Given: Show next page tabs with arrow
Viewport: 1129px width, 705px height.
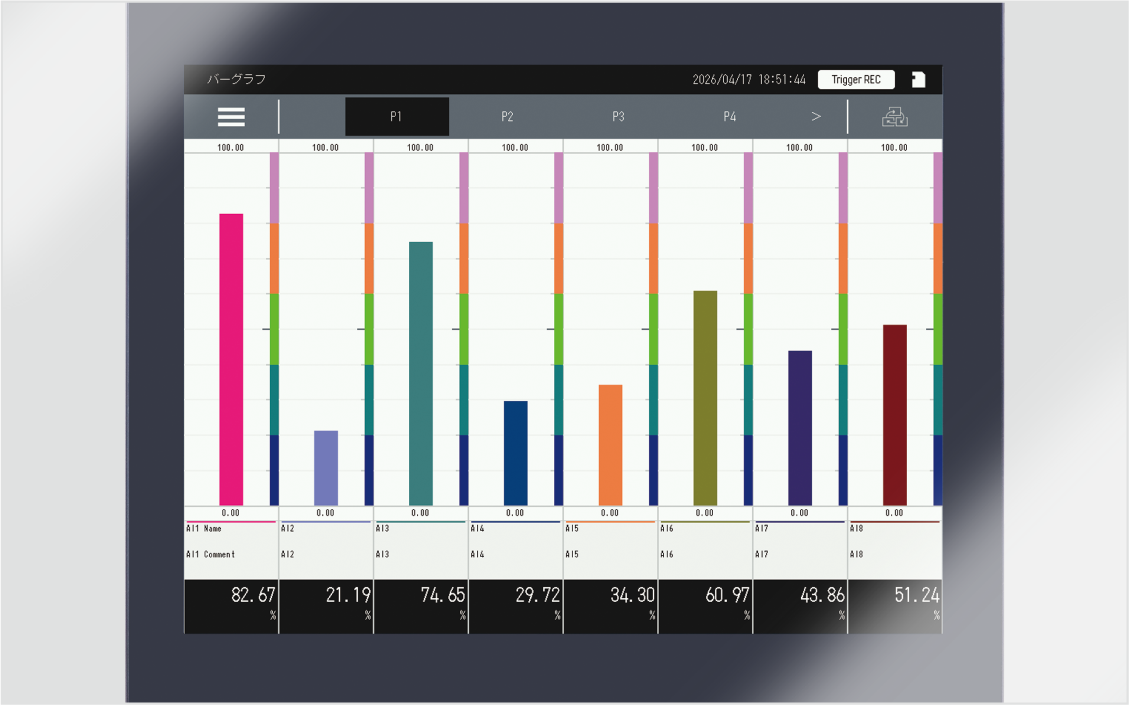Looking at the screenshot, I should click(x=816, y=116).
